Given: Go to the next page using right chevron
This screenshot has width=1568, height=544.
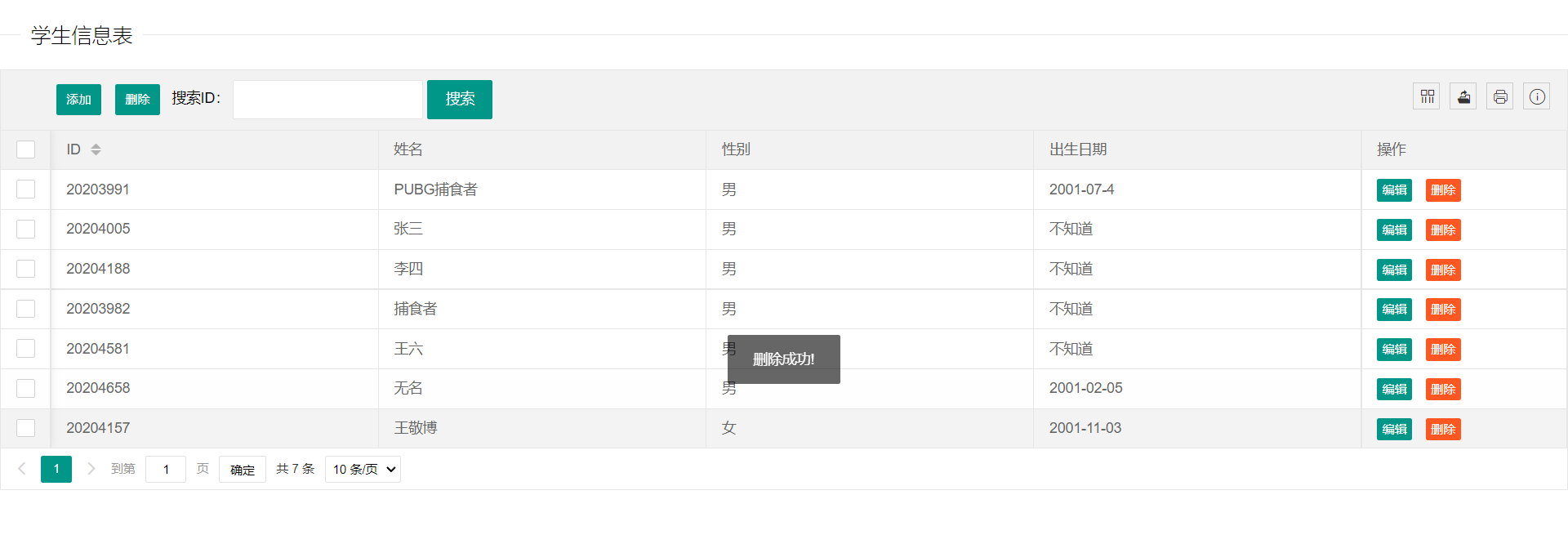Looking at the screenshot, I should point(91,469).
